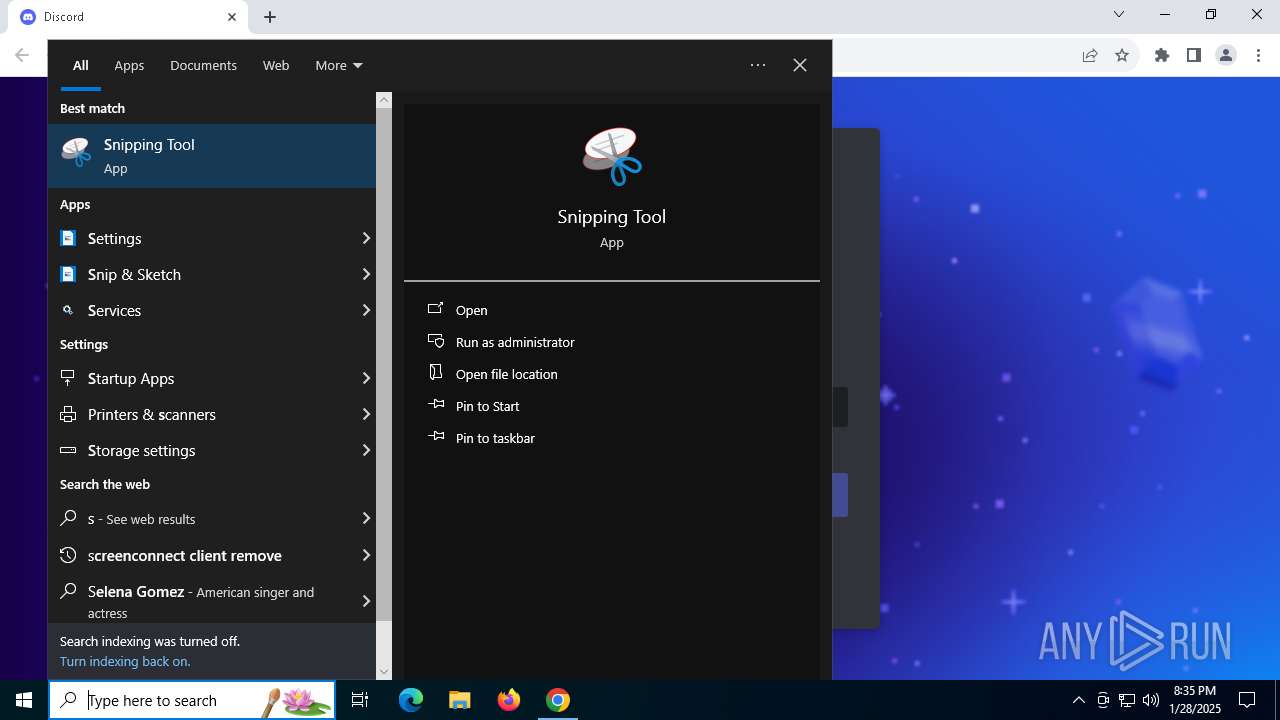Image resolution: width=1280 pixels, height=720 pixels.
Task: Open Chrome's tab search dropdown arrow
Action: (1119, 15)
